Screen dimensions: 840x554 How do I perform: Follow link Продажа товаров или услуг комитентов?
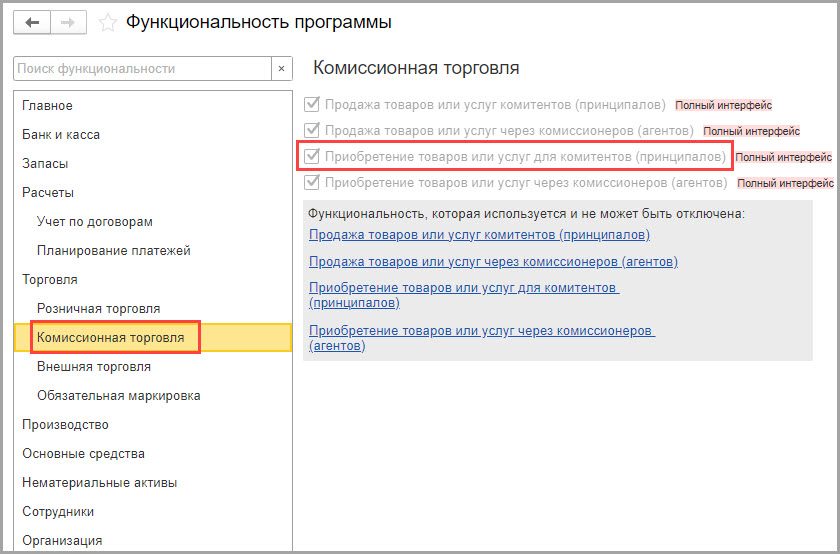pyautogui.click(x=479, y=235)
